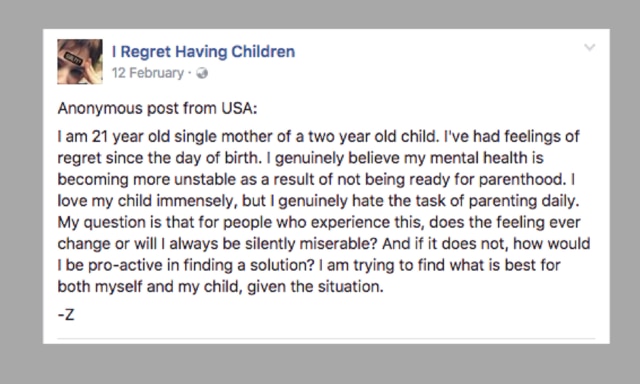Click the phrase love my child immensely
The width and height of the screenshot is (640, 384).
pyautogui.click(x=146, y=201)
